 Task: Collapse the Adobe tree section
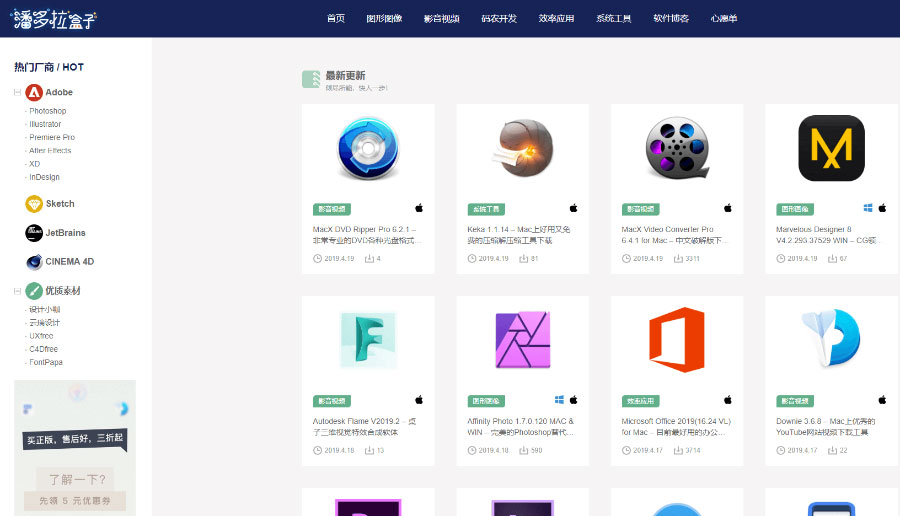pos(17,92)
